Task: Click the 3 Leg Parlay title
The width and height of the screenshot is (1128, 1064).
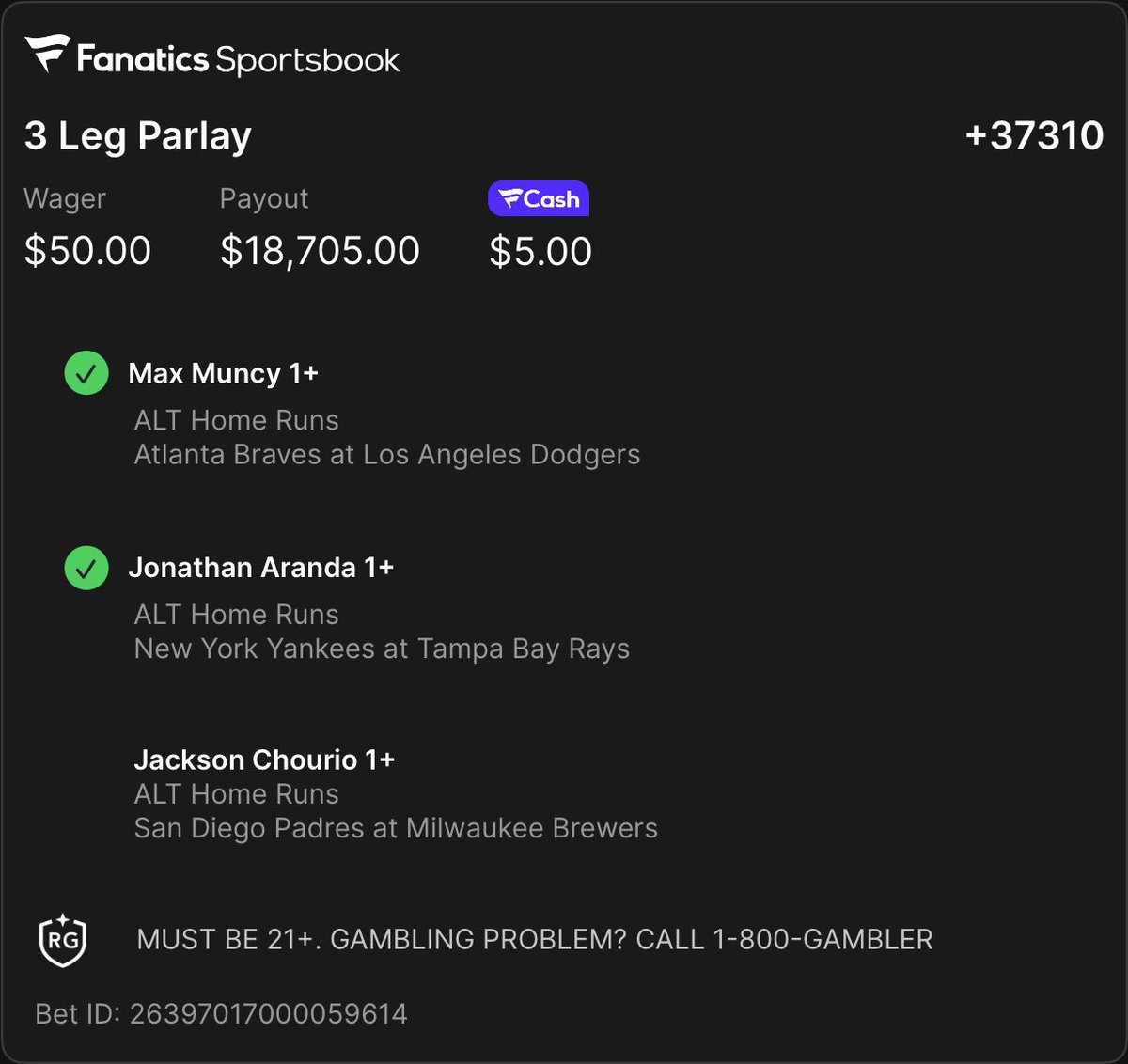Action: tap(138, 136)
